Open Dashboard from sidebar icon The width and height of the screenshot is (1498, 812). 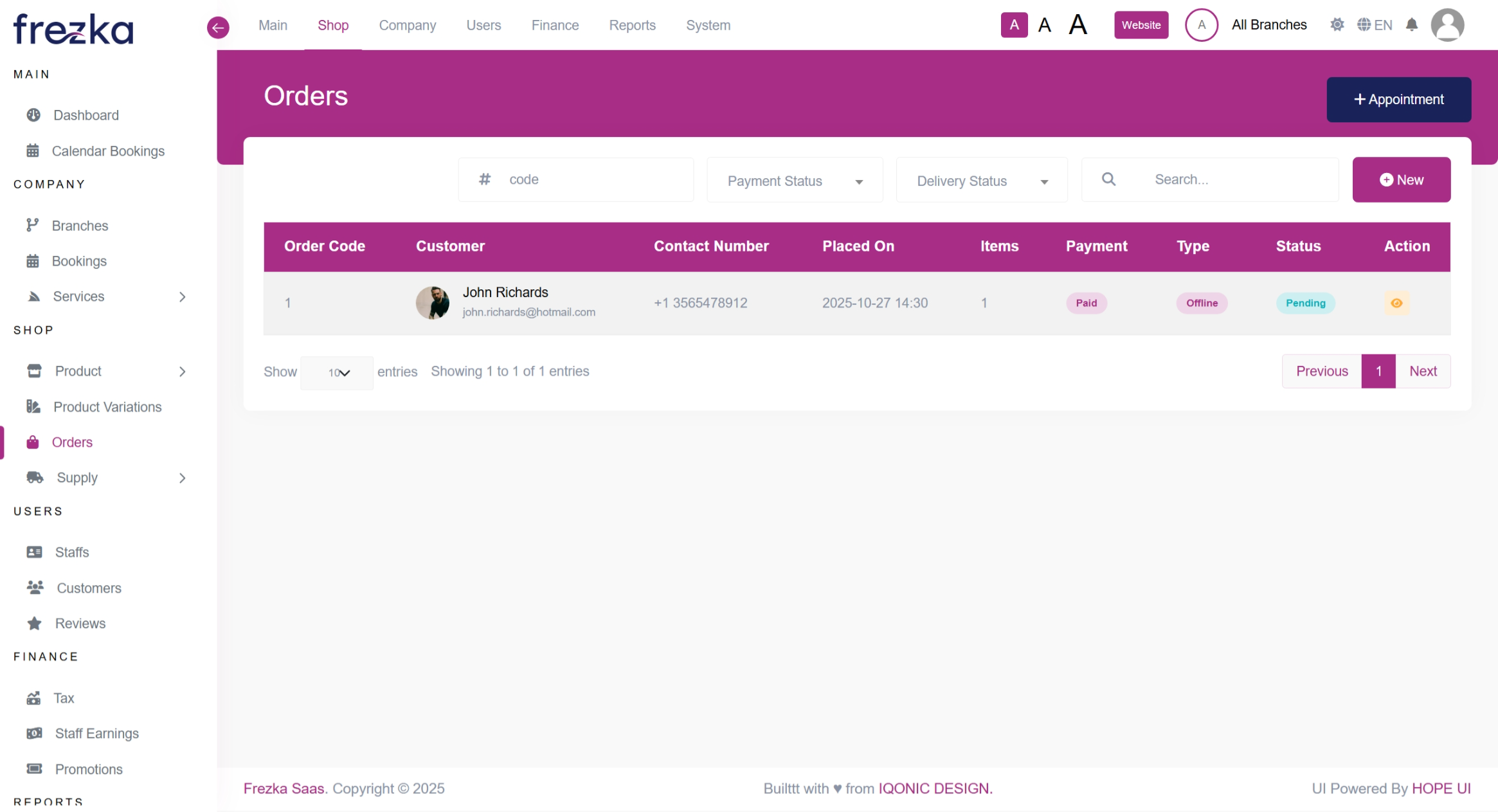(33, 115)
